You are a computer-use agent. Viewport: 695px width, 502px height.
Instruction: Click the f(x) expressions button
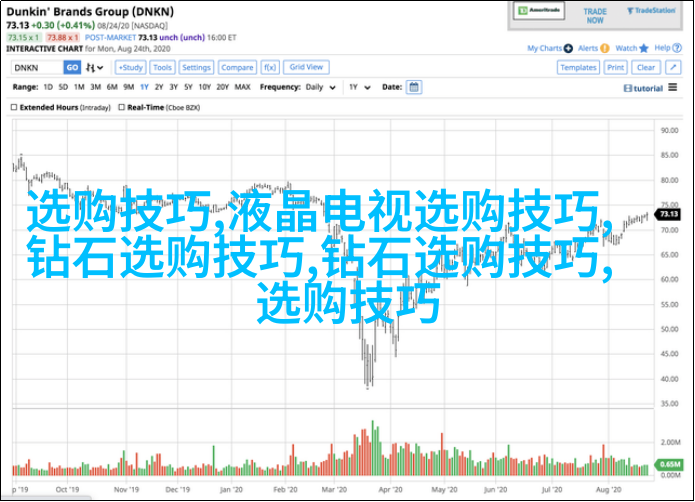[269, 67]
